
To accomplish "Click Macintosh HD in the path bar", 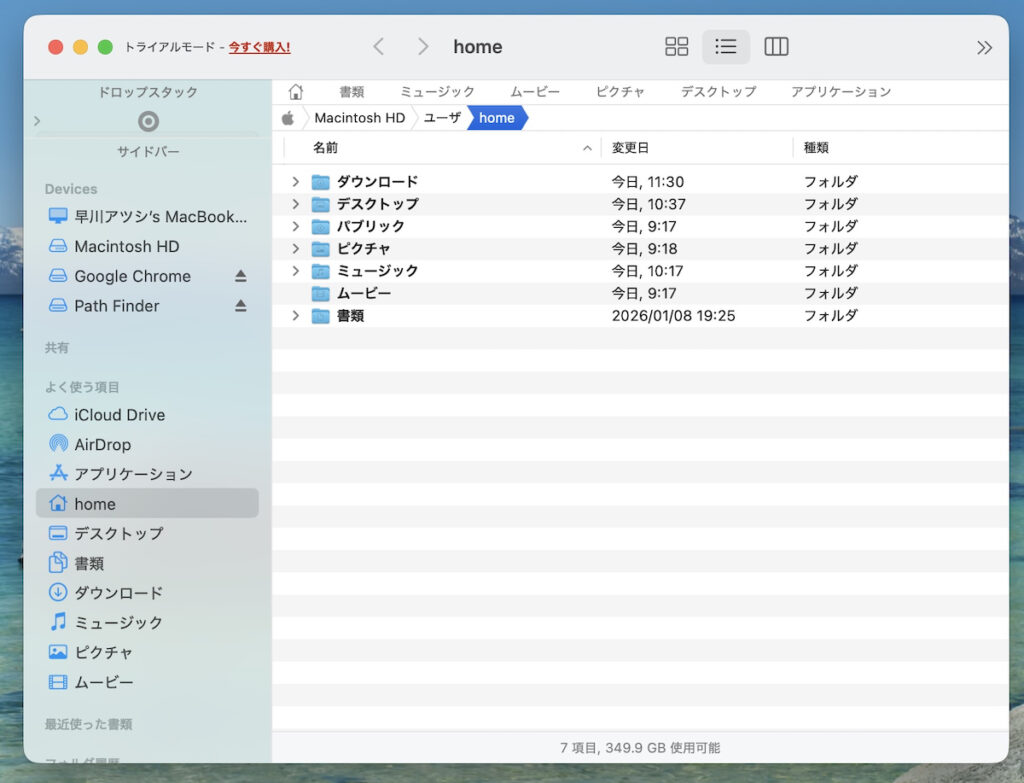I will [x=359, y=118].
